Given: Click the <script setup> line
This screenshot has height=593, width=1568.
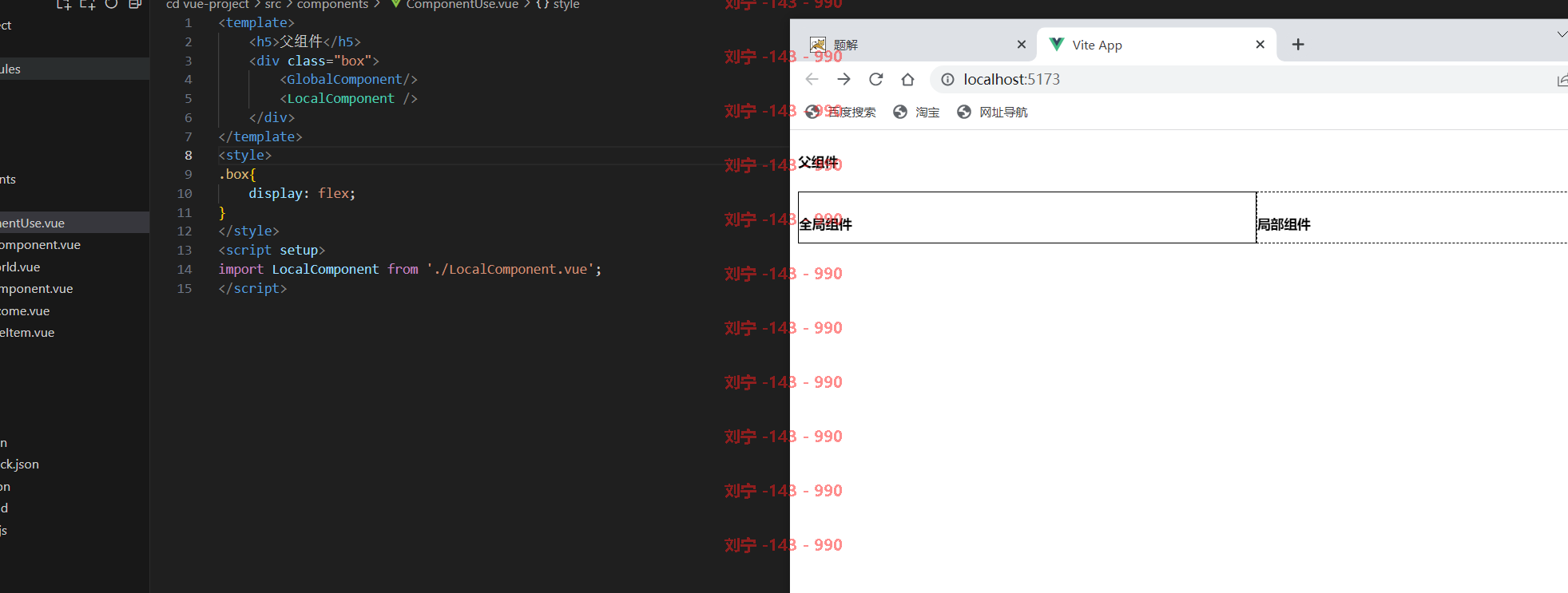Looking at the screenshot, I should point(272,251).
